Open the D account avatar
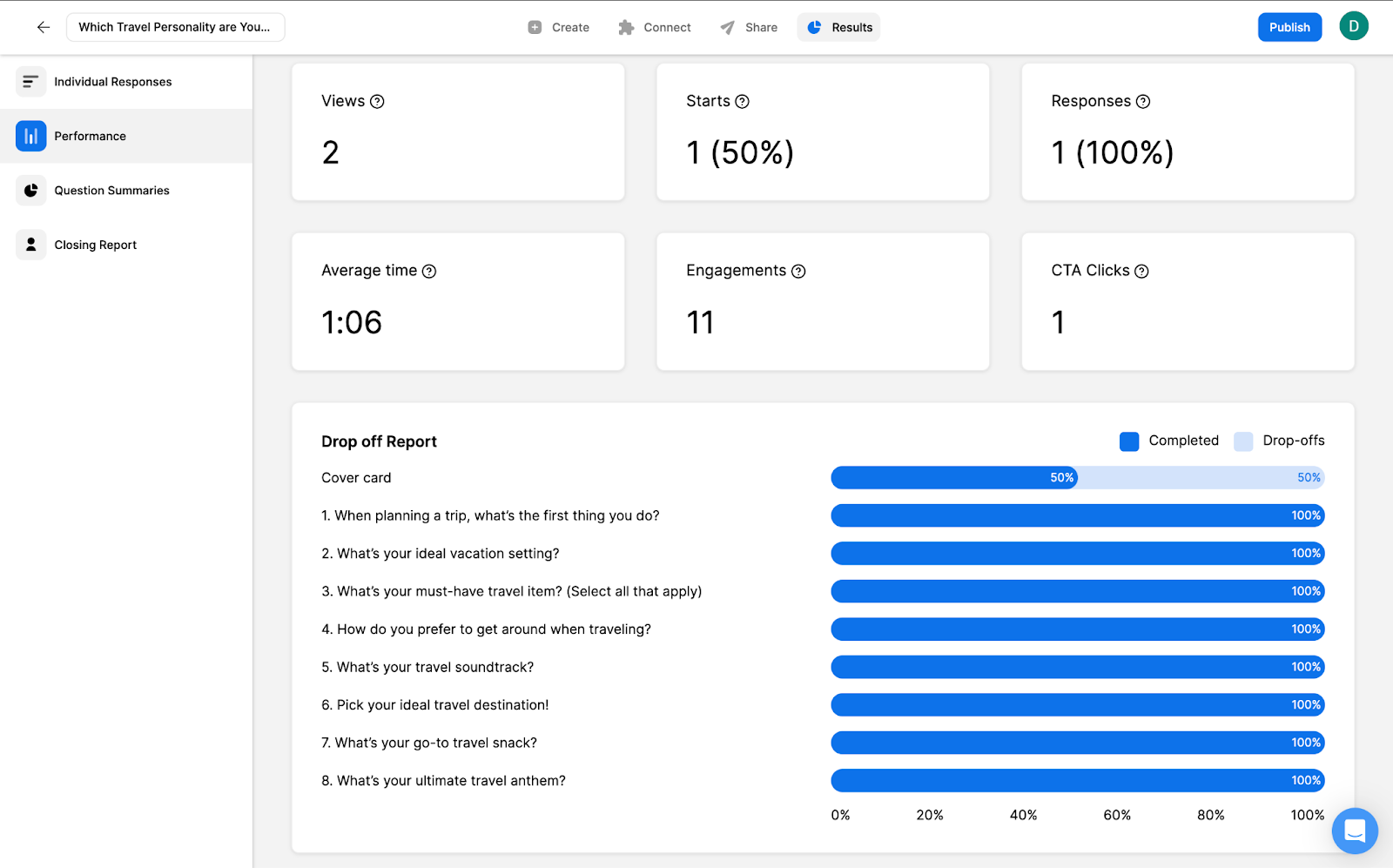The image size is (1393, 868). 1353,26
